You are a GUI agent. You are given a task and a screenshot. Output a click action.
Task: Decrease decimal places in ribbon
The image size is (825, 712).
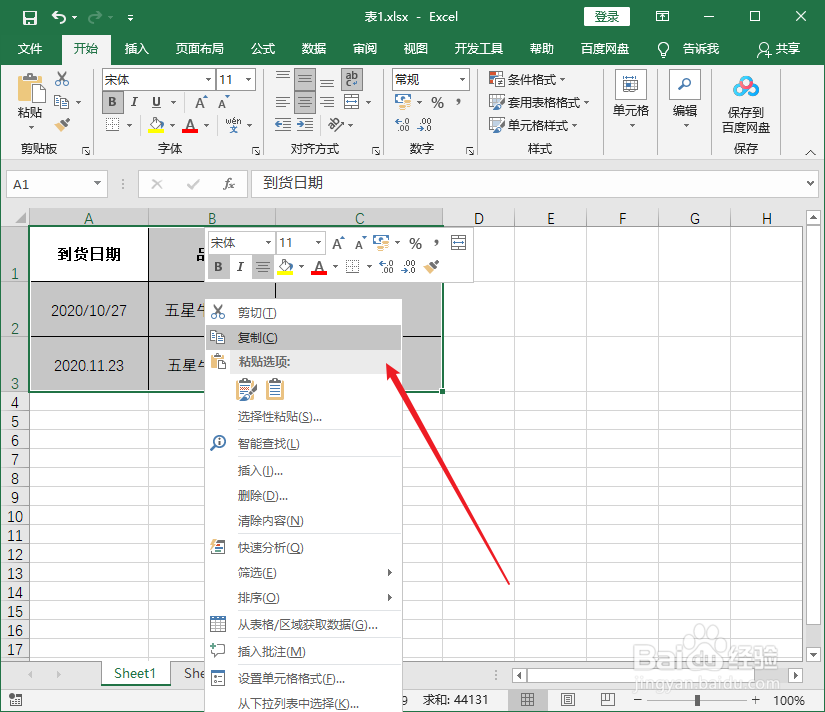(425, 125)
